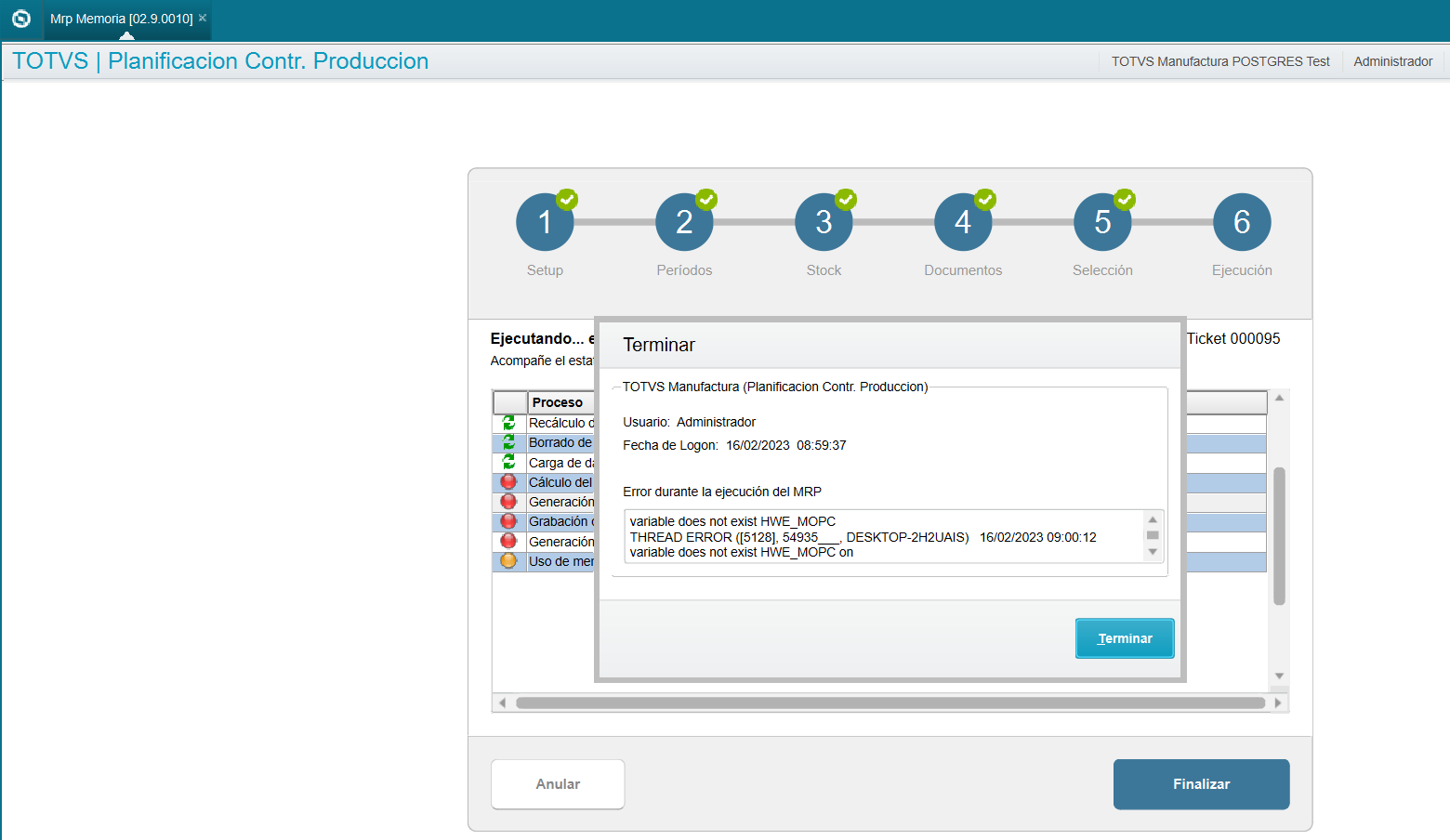Click the Terminar dialog title
Screen dimensions: 1450x840
click(x=659, y=345)
